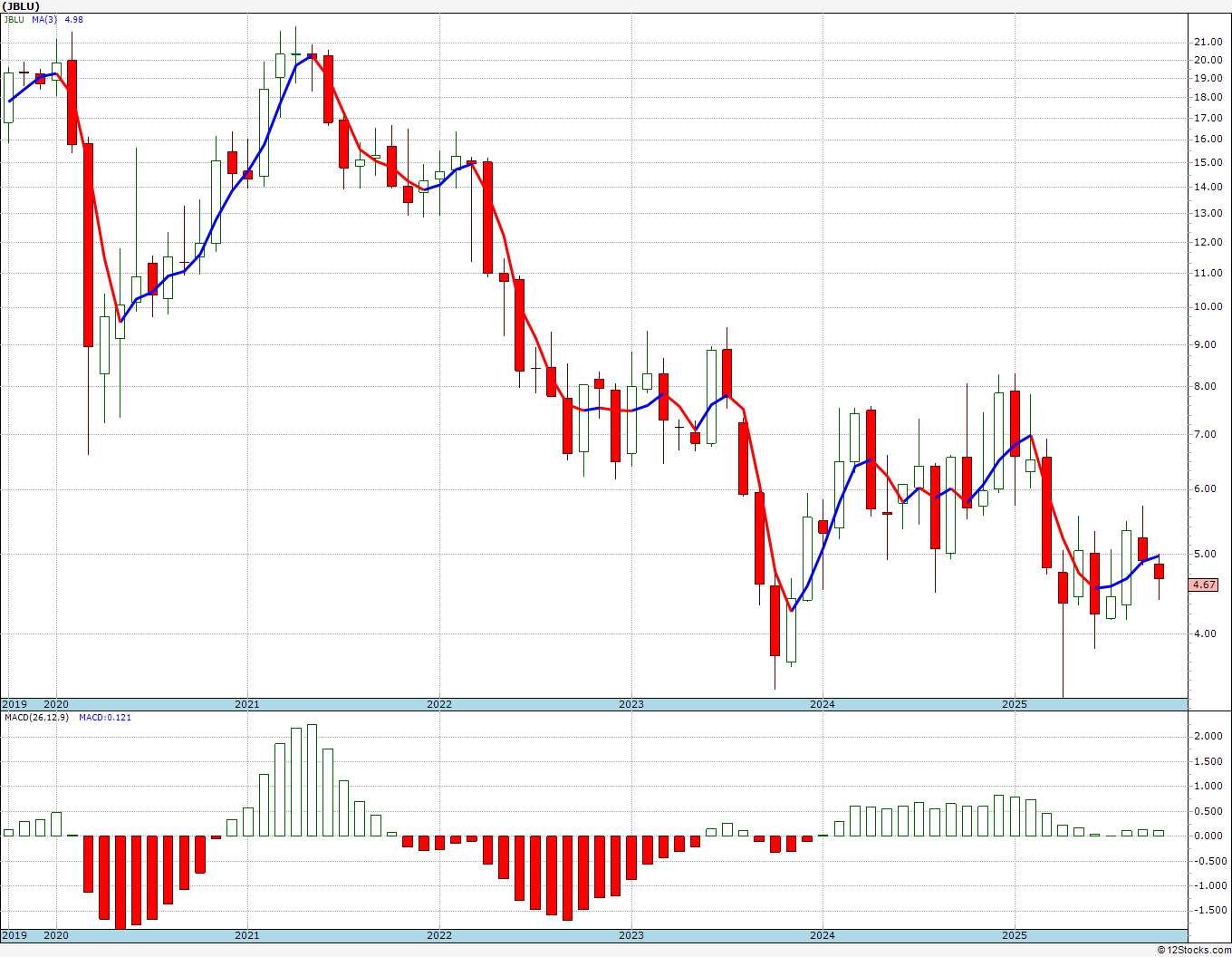Select 2020 on the price chart time axis

click(56, 704)
